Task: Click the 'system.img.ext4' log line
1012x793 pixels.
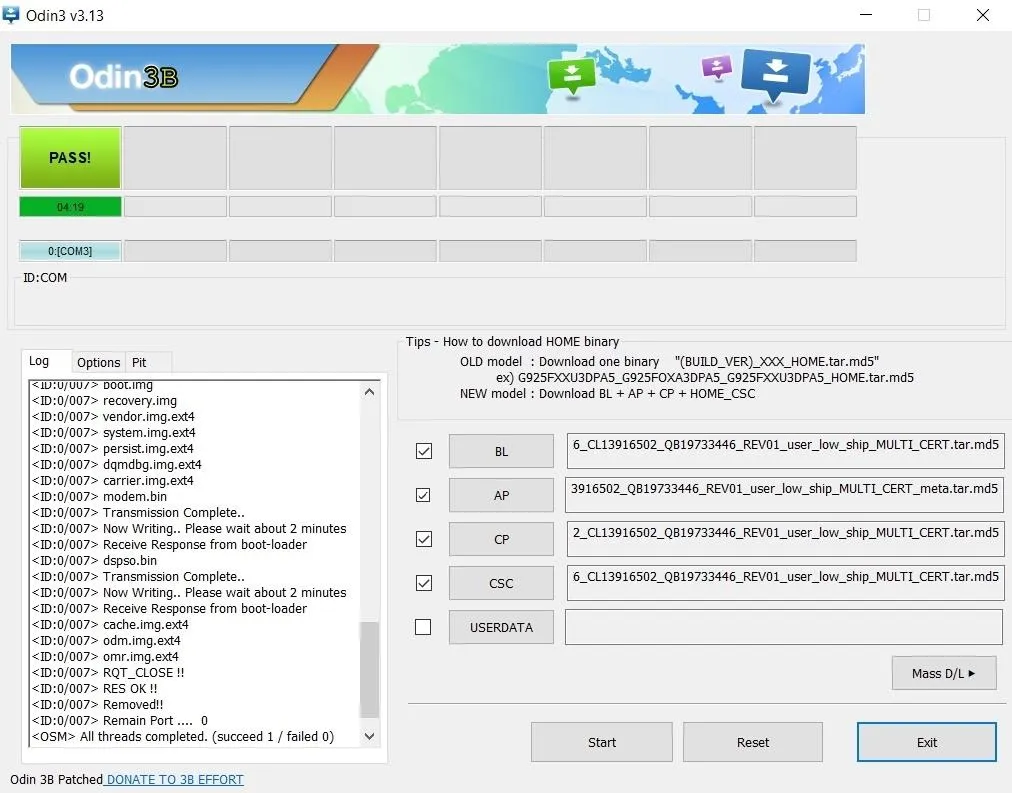Action: tap(114, 432)
